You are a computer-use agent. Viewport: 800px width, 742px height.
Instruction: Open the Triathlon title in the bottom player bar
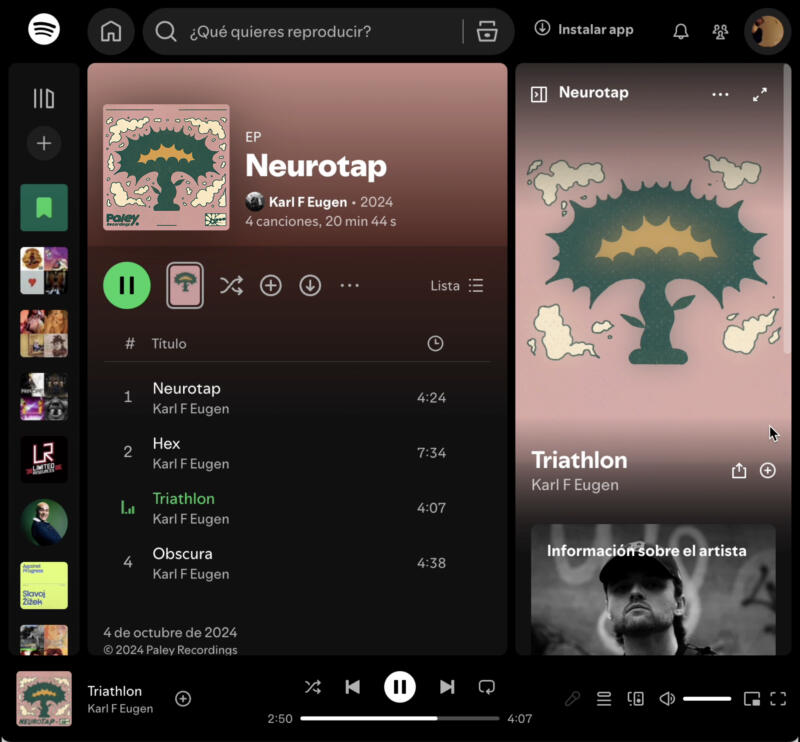coord(114,691)
